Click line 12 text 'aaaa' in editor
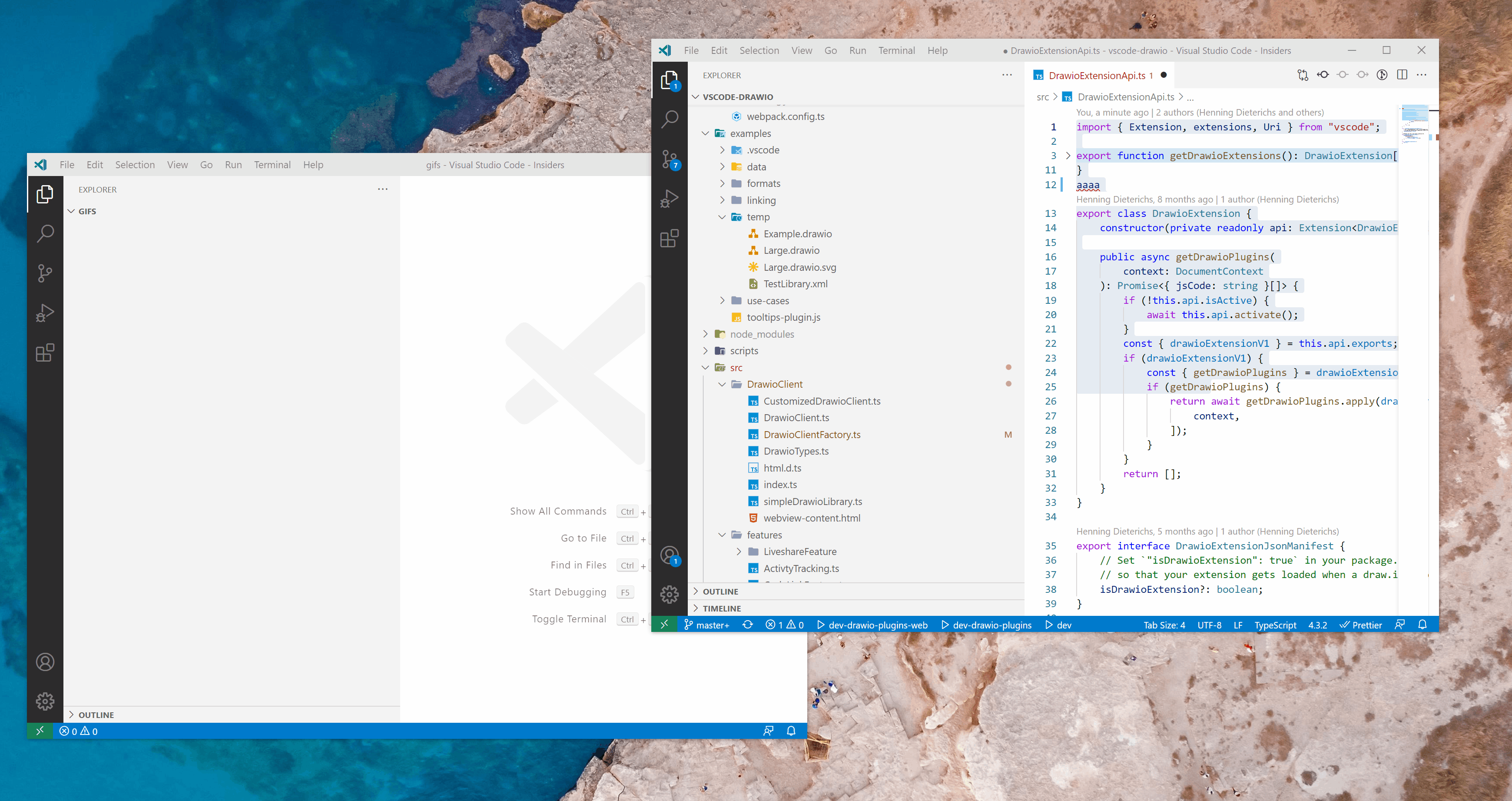Image resolution: width=1512 pixels, height=801 pixels. tap(1088, 184)
